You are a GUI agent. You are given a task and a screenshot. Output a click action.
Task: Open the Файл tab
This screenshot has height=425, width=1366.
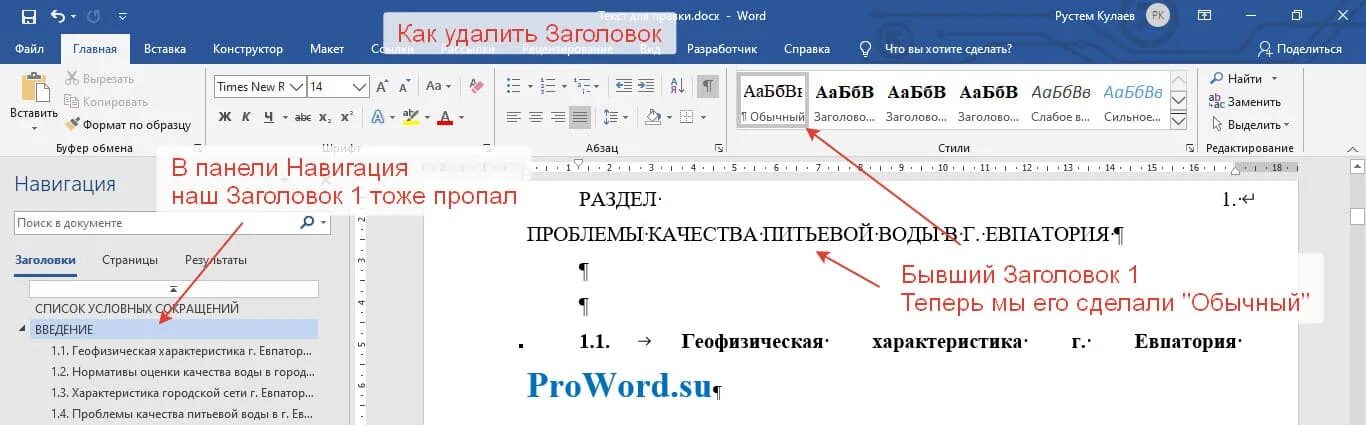point(29,48)
